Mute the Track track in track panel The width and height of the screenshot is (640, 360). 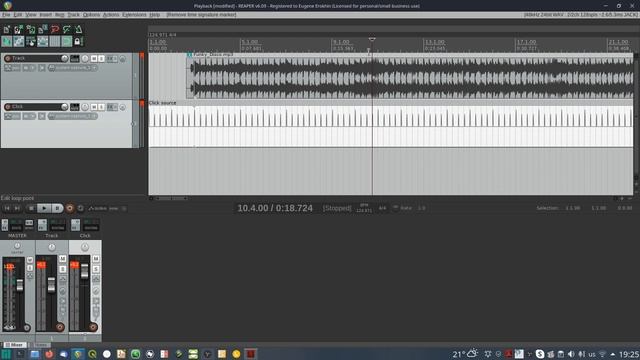click(94, 59)
